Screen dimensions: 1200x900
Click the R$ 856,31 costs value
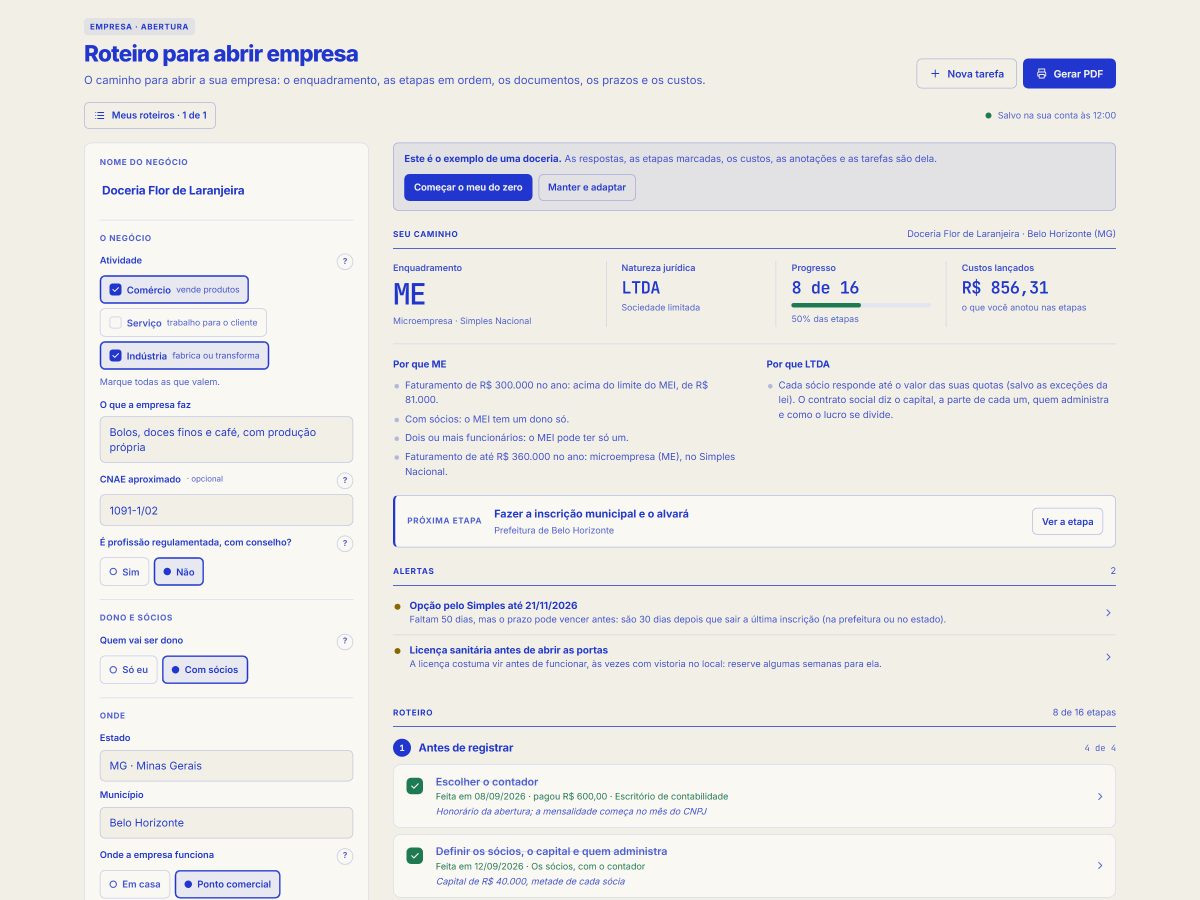click(1005, 288)
